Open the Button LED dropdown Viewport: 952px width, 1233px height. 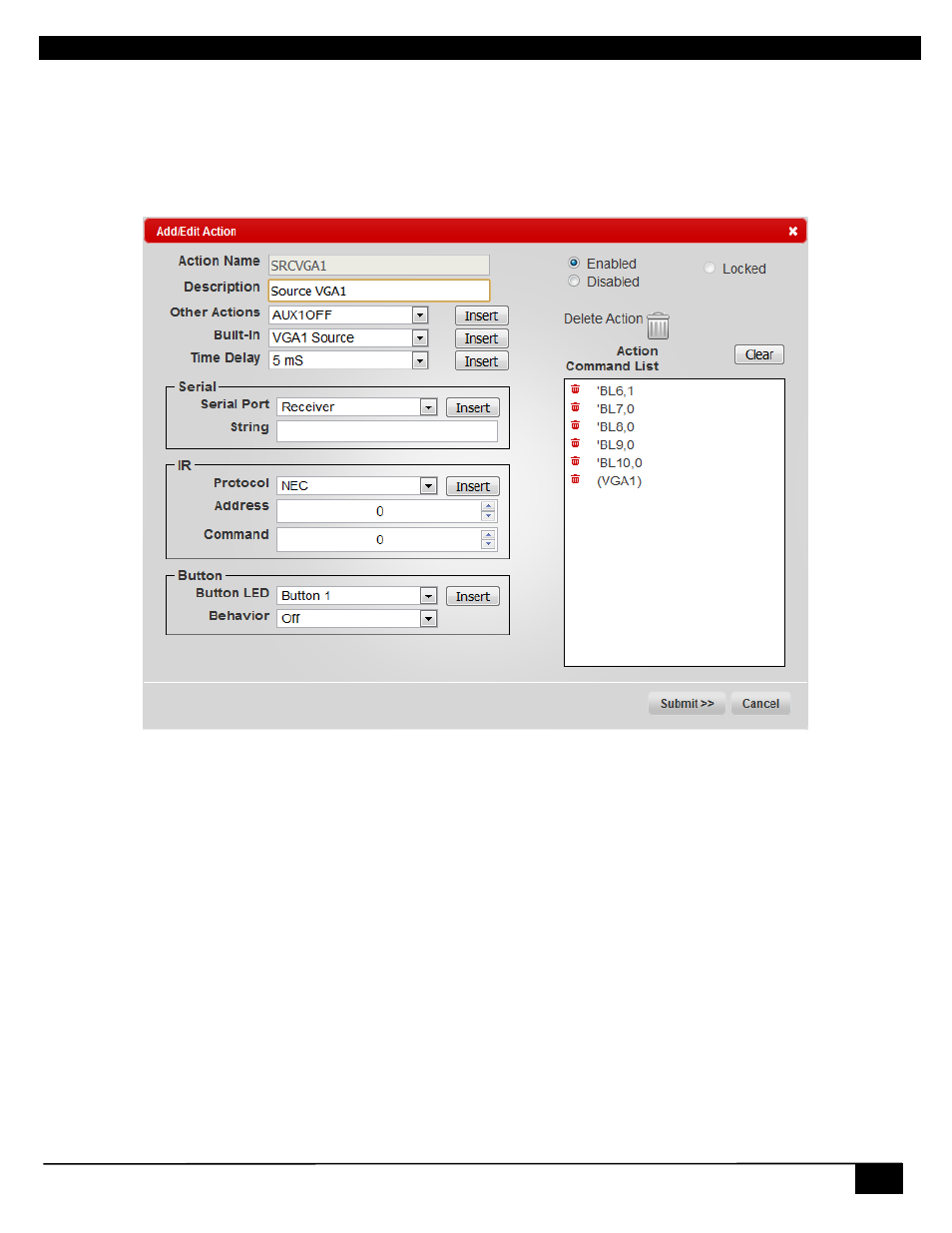pyautogui.click(x=428, y=596)
